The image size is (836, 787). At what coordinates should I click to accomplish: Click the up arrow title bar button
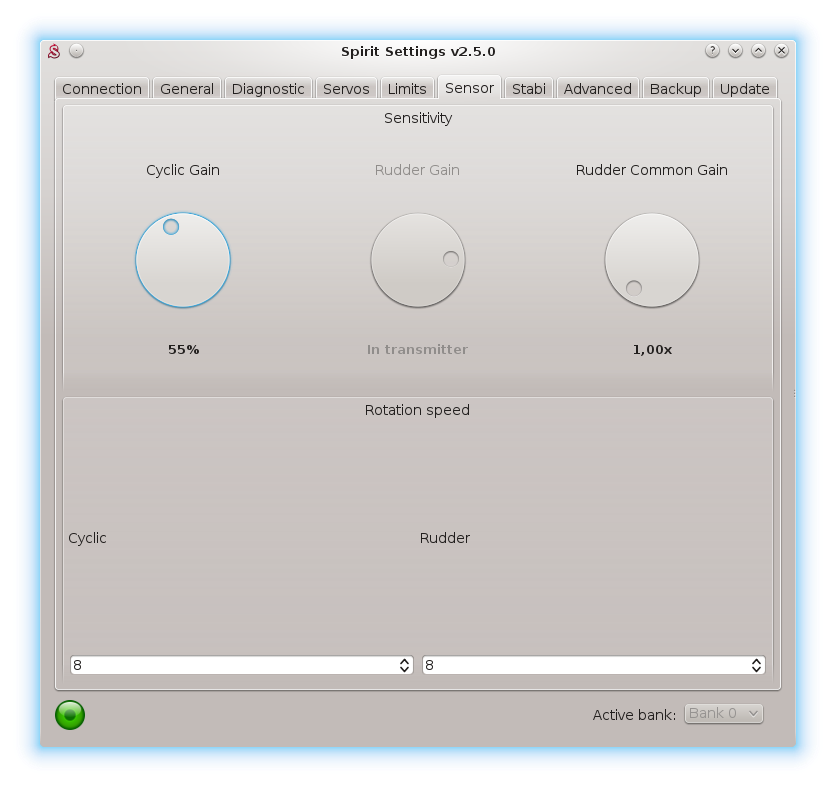pos(758,51)
